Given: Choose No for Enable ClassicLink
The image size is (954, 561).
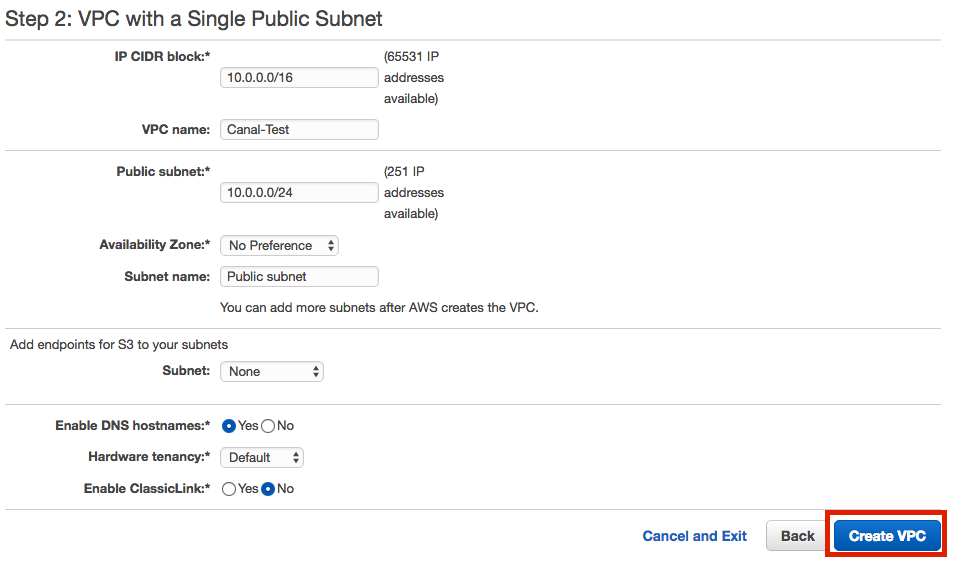Looking at the screenshot, I should click(x=268, y=489).
